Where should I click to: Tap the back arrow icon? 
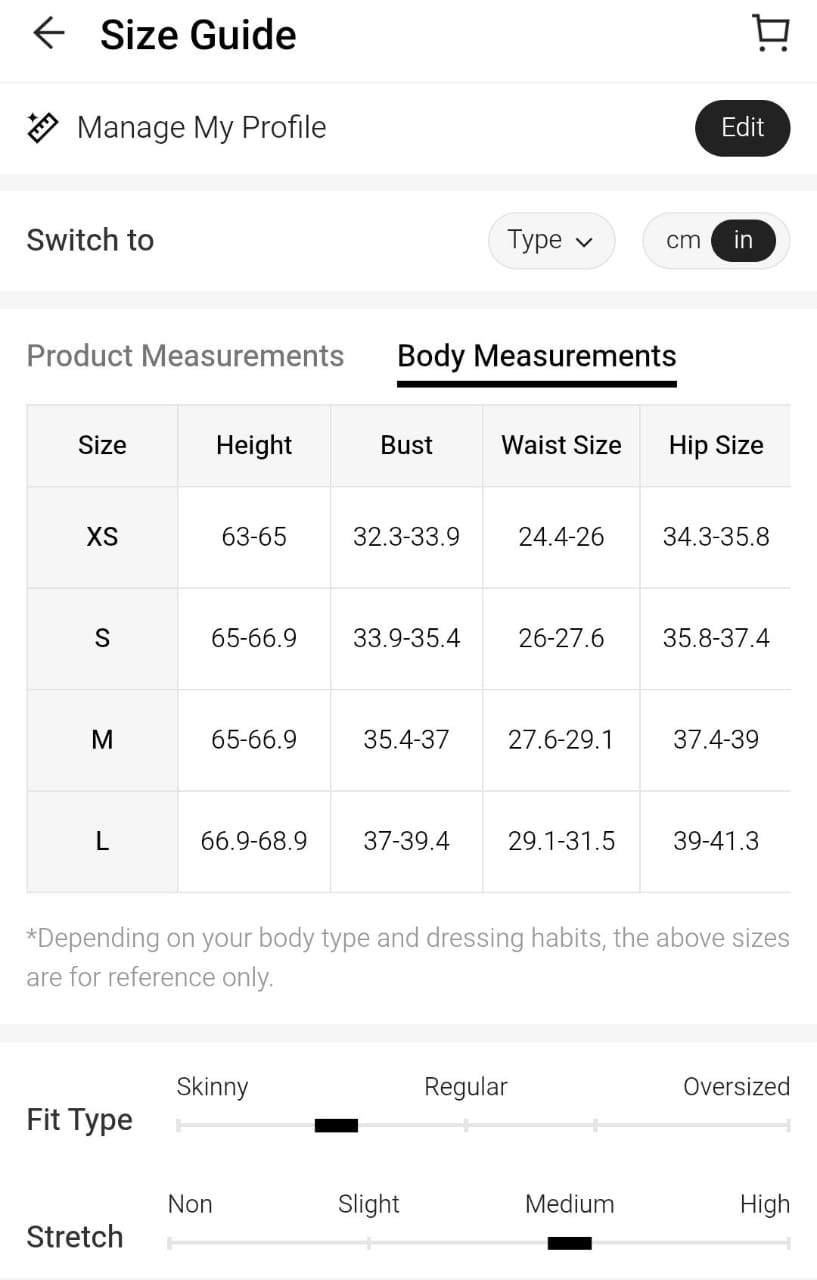[48, 34]
